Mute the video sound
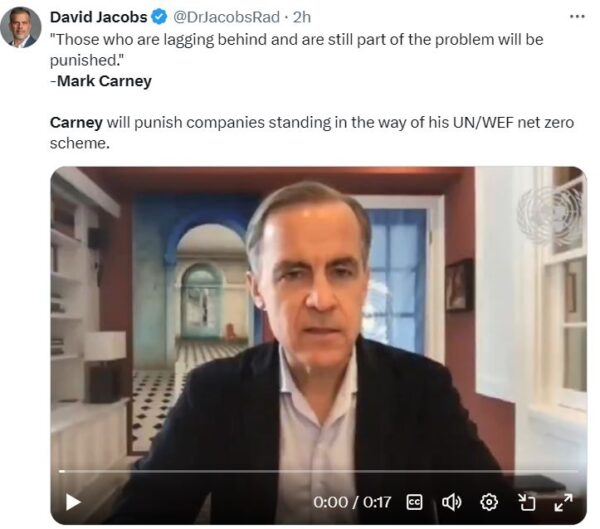The width and height of the screenshot is (600, 529). pyautogui.click(x=452, y=502)
